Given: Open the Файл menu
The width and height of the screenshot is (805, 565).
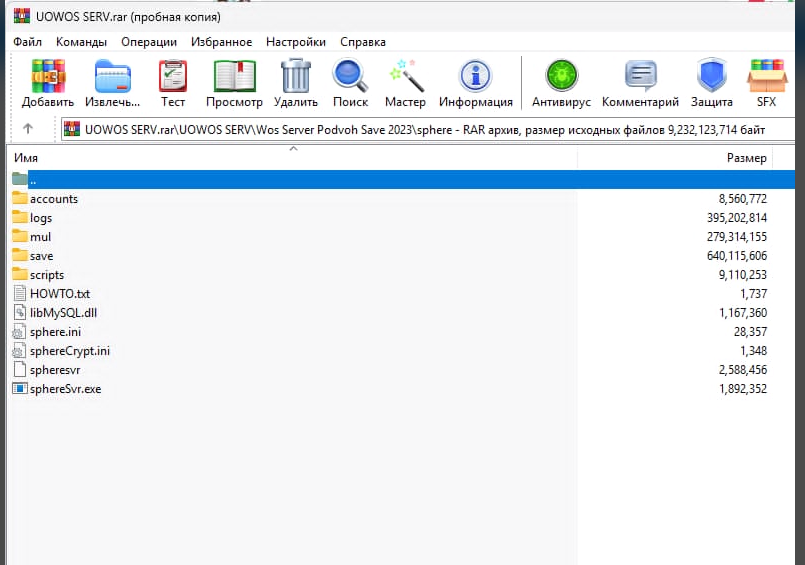Looking at the screenshot, I should tap(27, 42).
